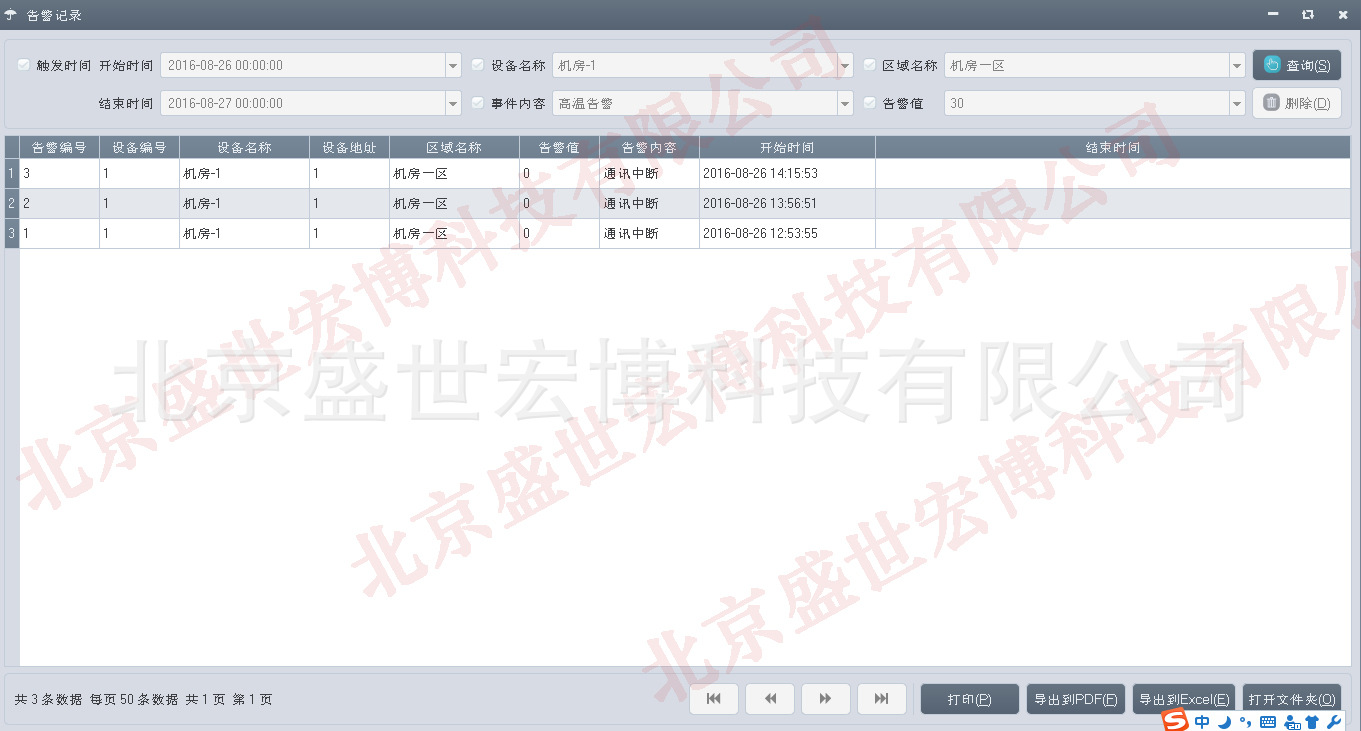The image size is (1361, 731).
Task: Click the 导出到Excel button
Action: point(1183,698)
